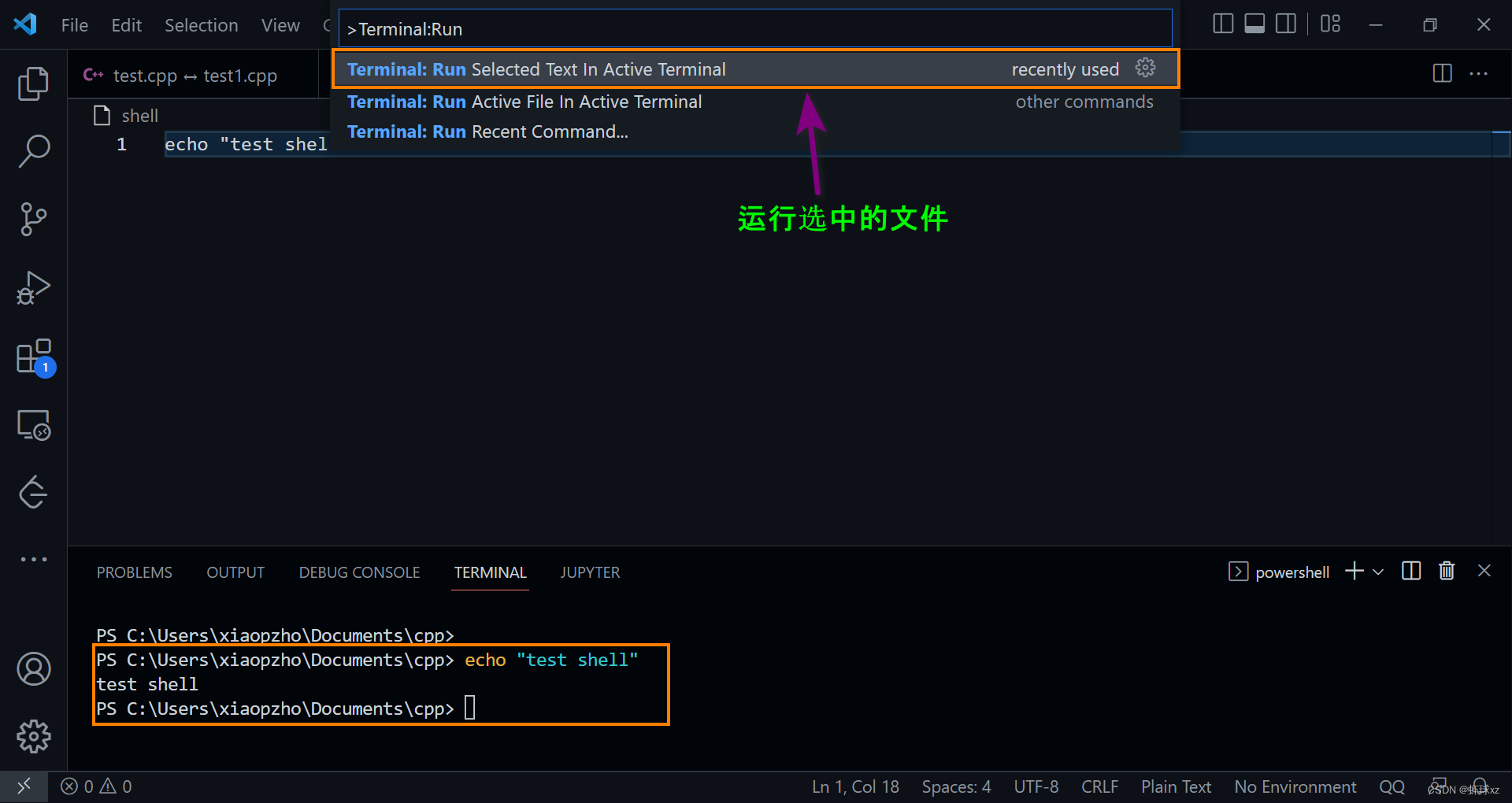This screenshot has width=1512, height=803.
Task: Open the Manage gear in activity bar
Action: pyautogui.click(x=34, y=737)
